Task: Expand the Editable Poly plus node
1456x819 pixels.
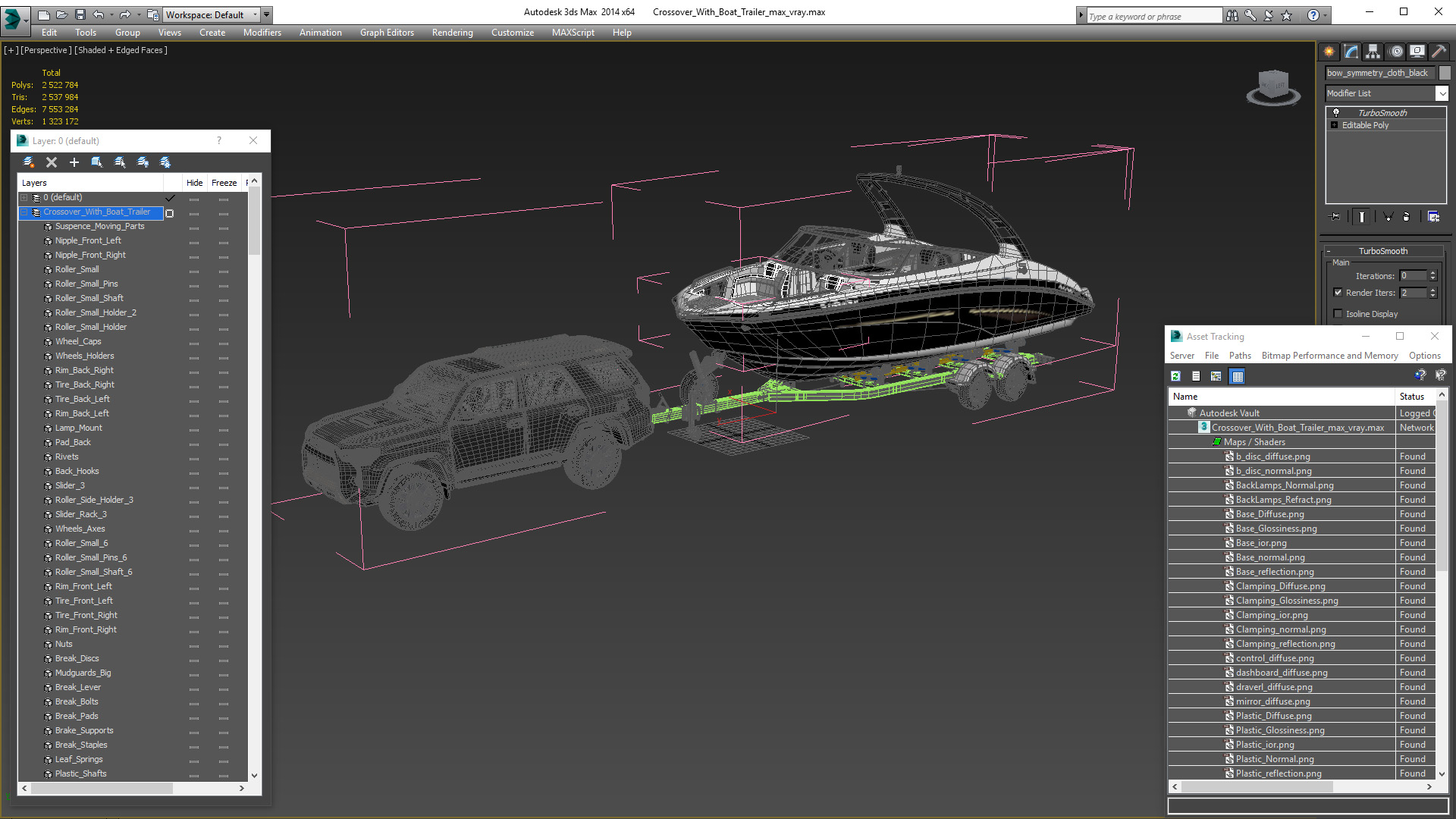Action: tap(1335, 125)
